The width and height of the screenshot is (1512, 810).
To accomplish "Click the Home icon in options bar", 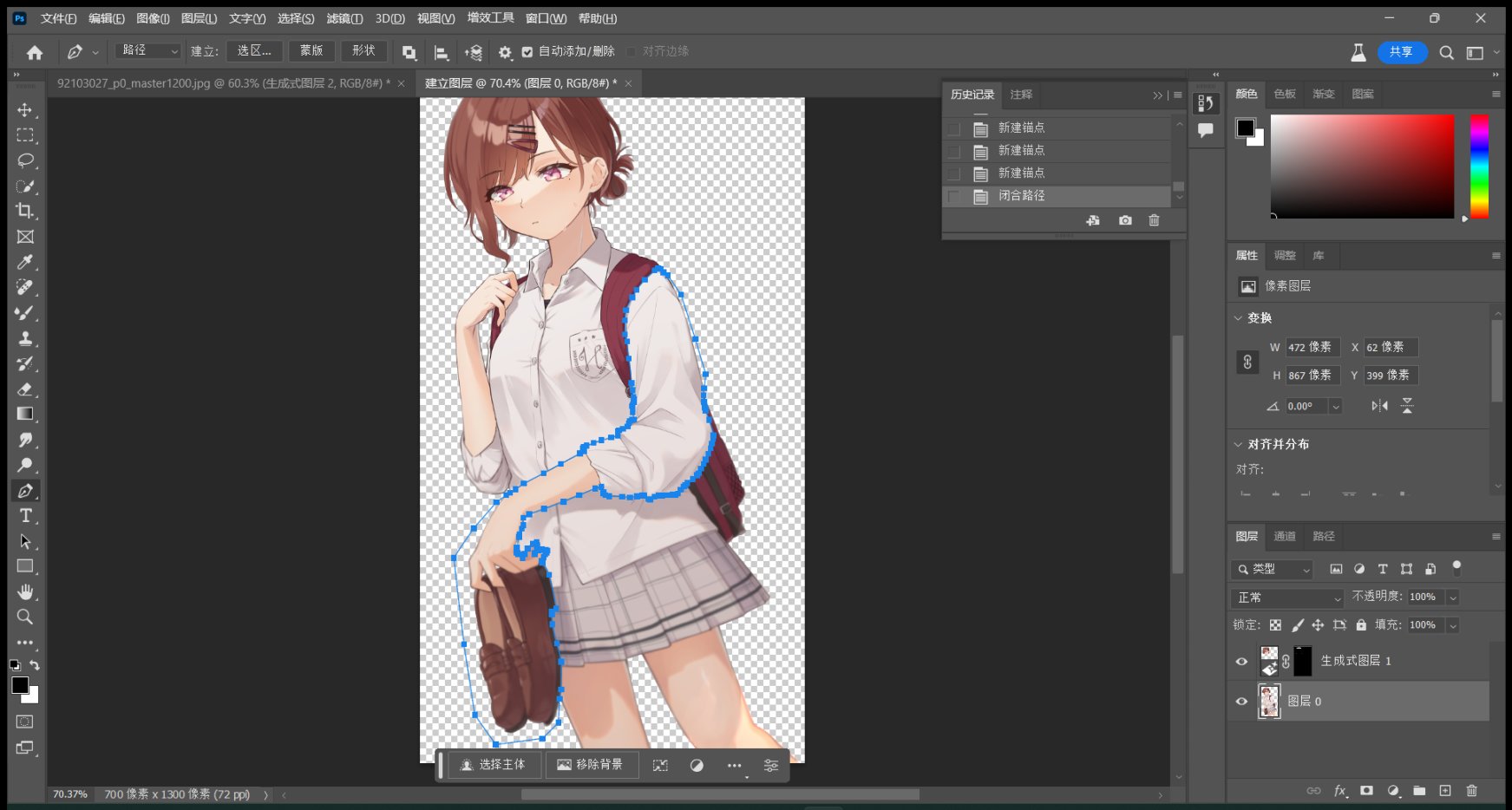I will click(x=35, y=52).
